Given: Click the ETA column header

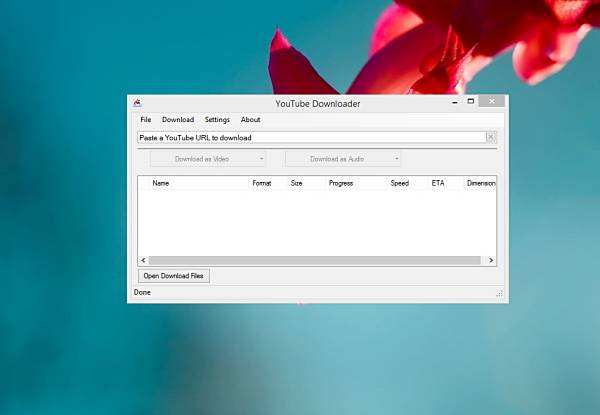Looking at the screenshot, I should pos(438,183).
